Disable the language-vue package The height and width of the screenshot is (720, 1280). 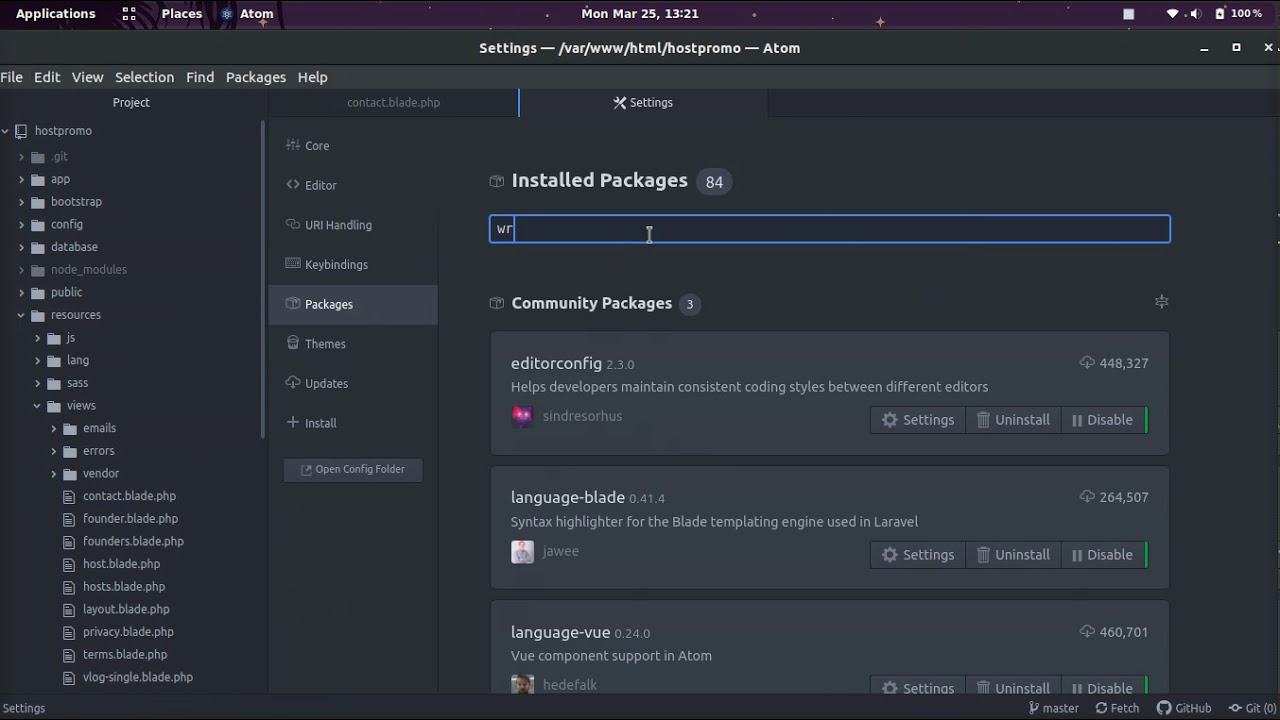click(1102, 688)
